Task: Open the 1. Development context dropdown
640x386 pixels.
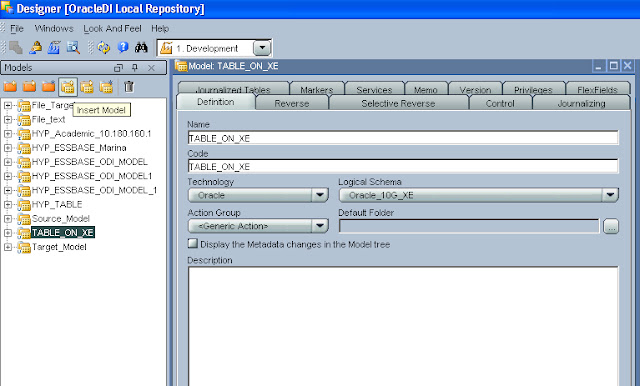Action: (262, 48)
